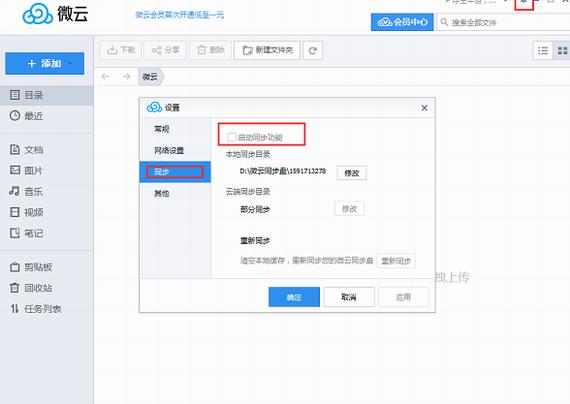Click the 目录 sidebar icon

point(15,95)
